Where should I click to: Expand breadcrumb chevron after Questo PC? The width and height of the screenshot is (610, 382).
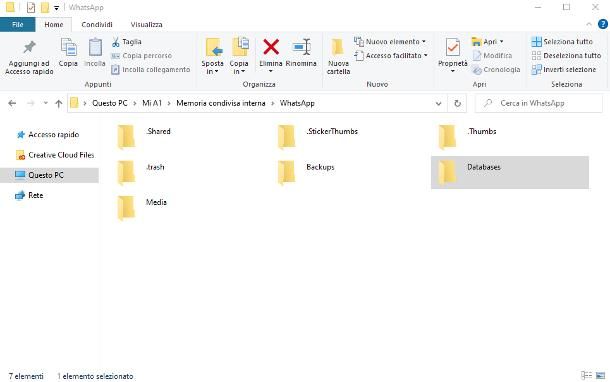(135, 103)
